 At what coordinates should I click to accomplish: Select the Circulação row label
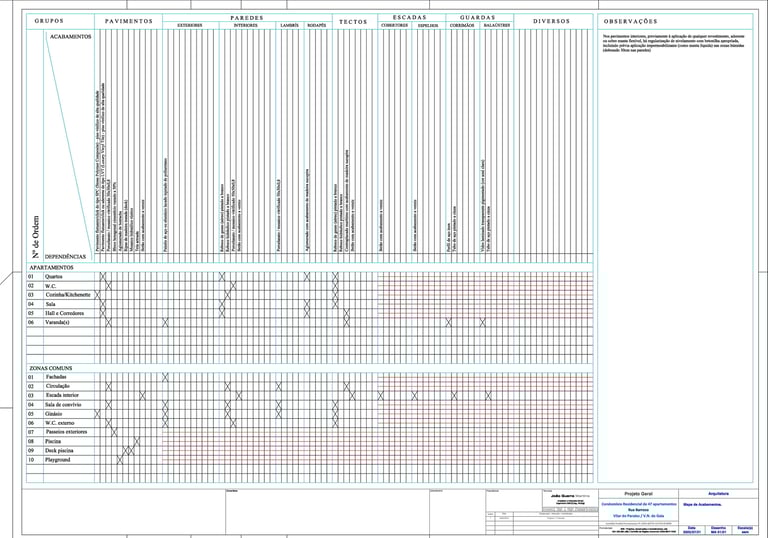click(x=57, y=386)
